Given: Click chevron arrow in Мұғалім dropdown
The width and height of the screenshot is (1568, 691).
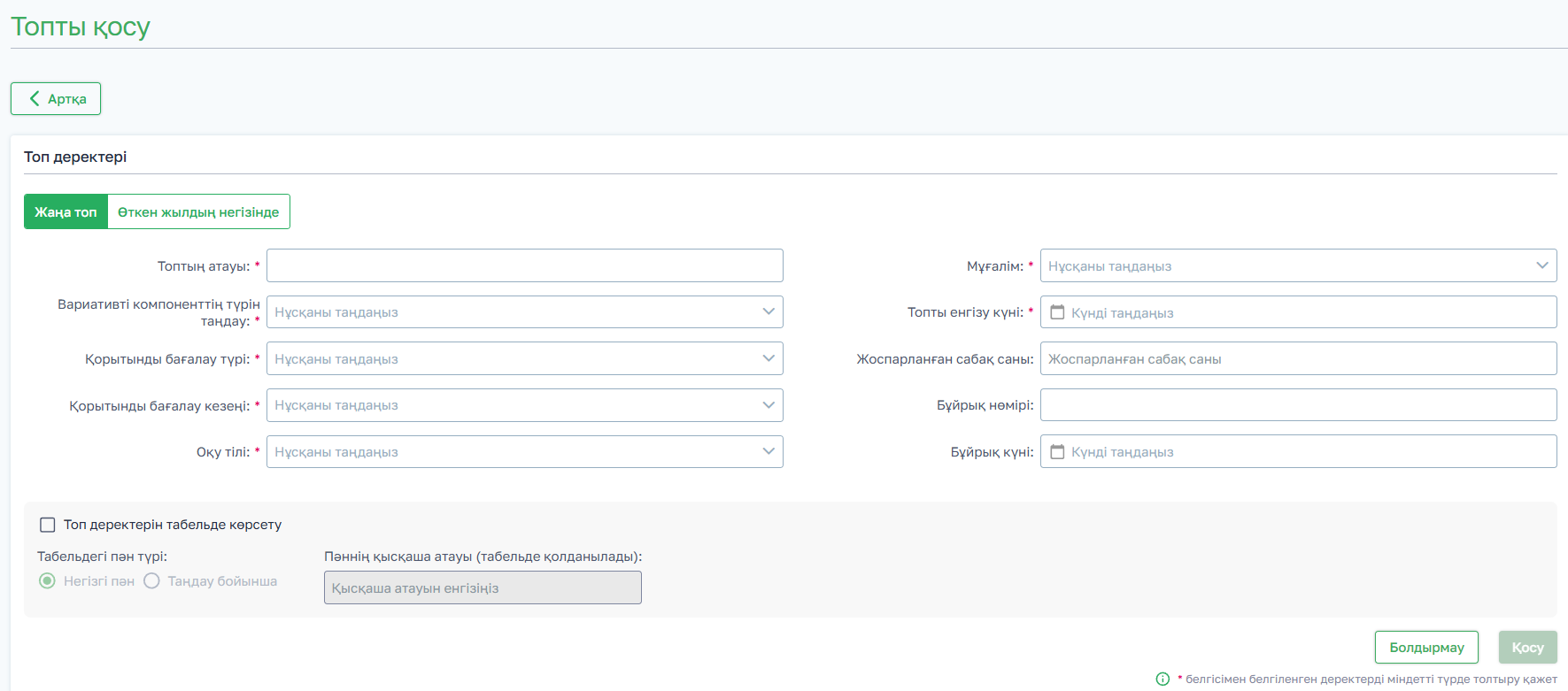Looking at the screenshot, I should [x=1541, y=265].
